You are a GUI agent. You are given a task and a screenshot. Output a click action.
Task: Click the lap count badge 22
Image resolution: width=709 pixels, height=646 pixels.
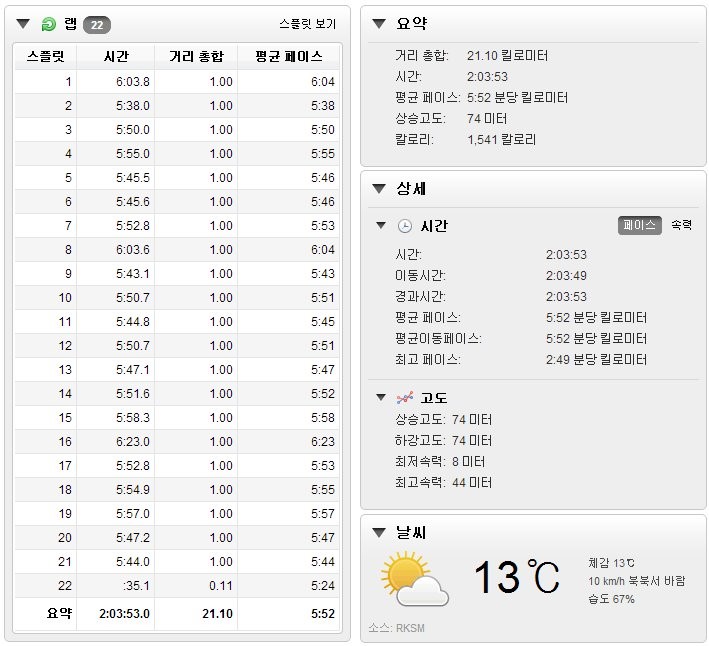[96, 24]
